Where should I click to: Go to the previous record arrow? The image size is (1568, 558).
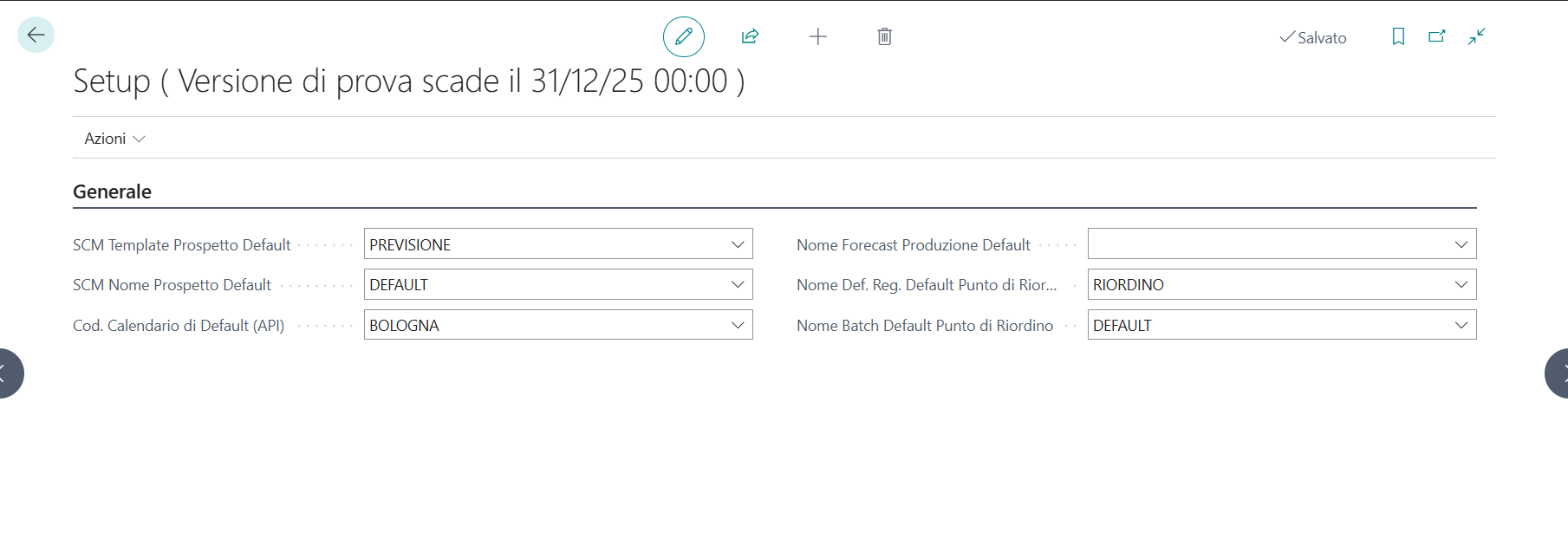[7, 373]
